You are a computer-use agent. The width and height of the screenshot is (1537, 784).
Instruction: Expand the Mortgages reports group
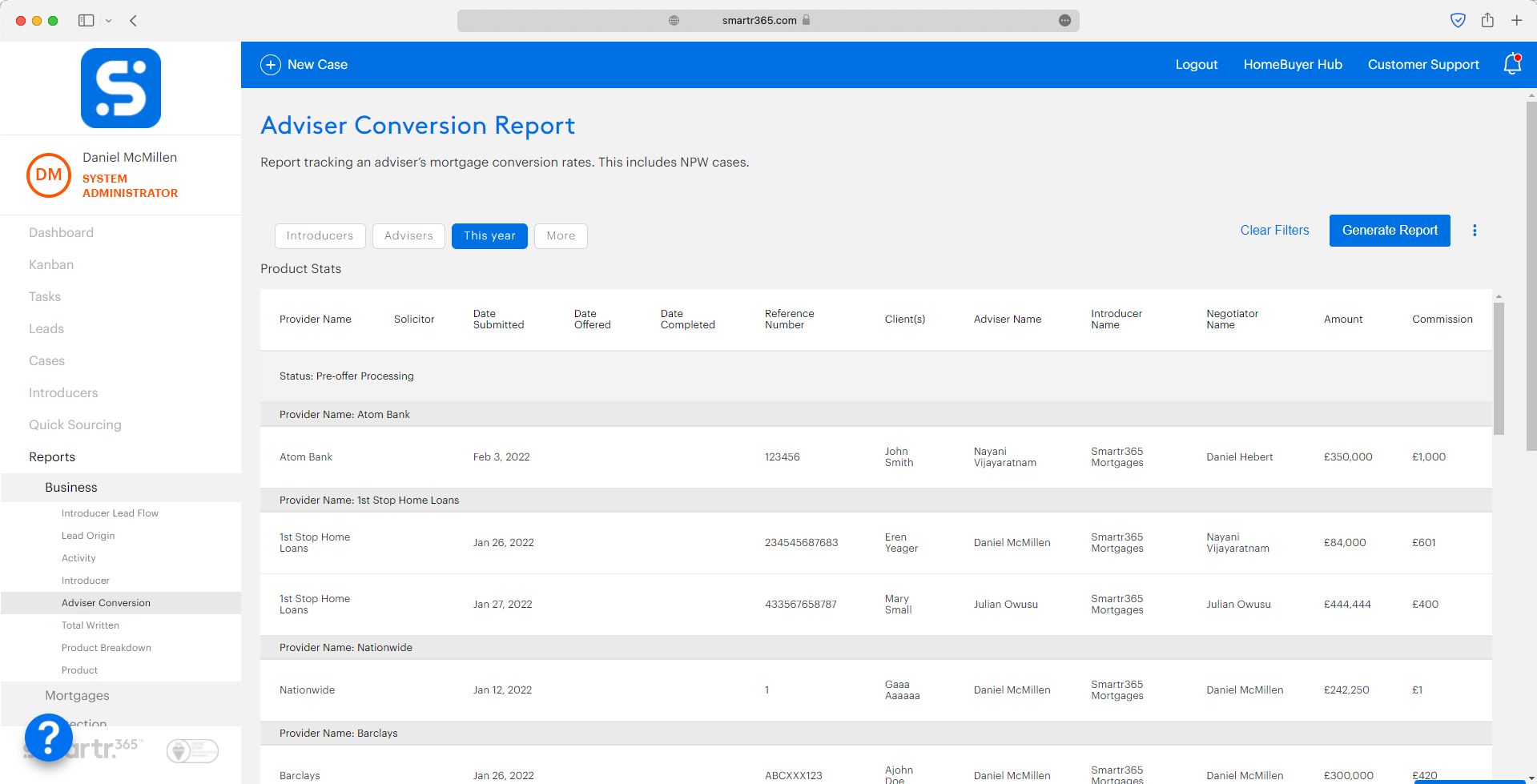pos(121,696)
